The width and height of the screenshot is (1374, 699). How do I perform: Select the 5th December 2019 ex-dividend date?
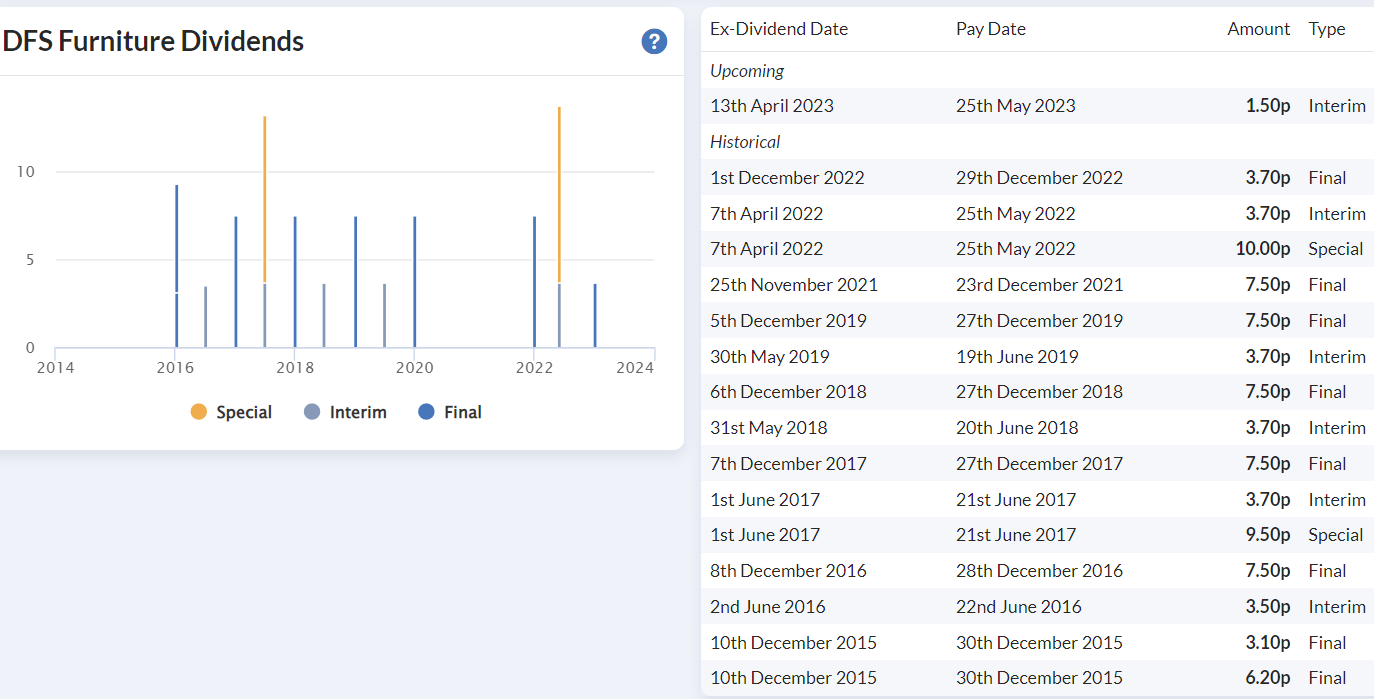tap(788, 321)
